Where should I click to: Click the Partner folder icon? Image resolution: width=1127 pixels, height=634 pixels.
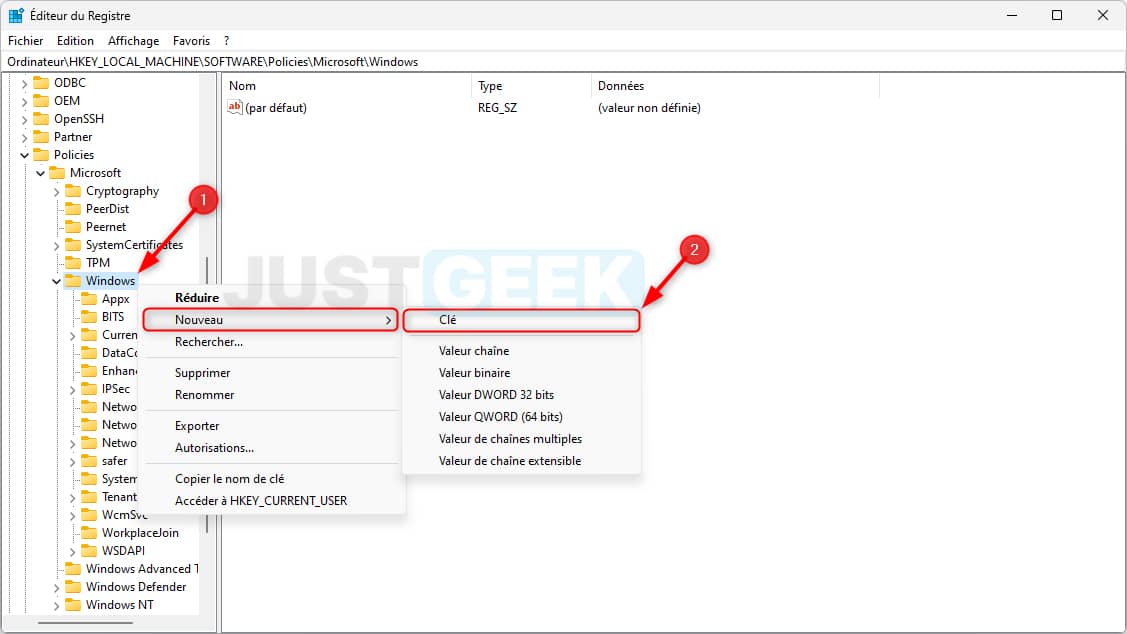41,137
